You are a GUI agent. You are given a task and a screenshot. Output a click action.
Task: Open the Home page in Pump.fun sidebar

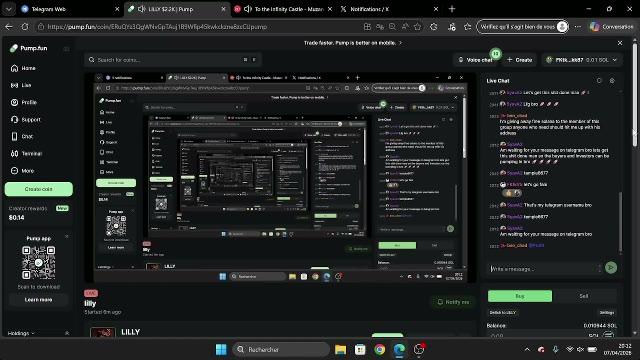(23, 68)
